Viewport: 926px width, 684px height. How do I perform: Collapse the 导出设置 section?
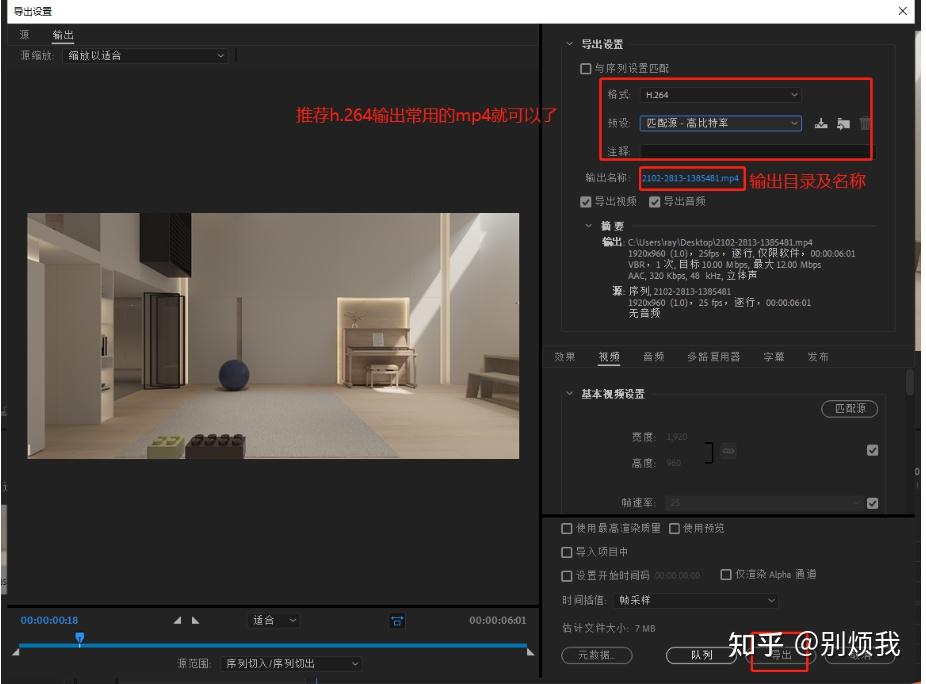[569, 44]
